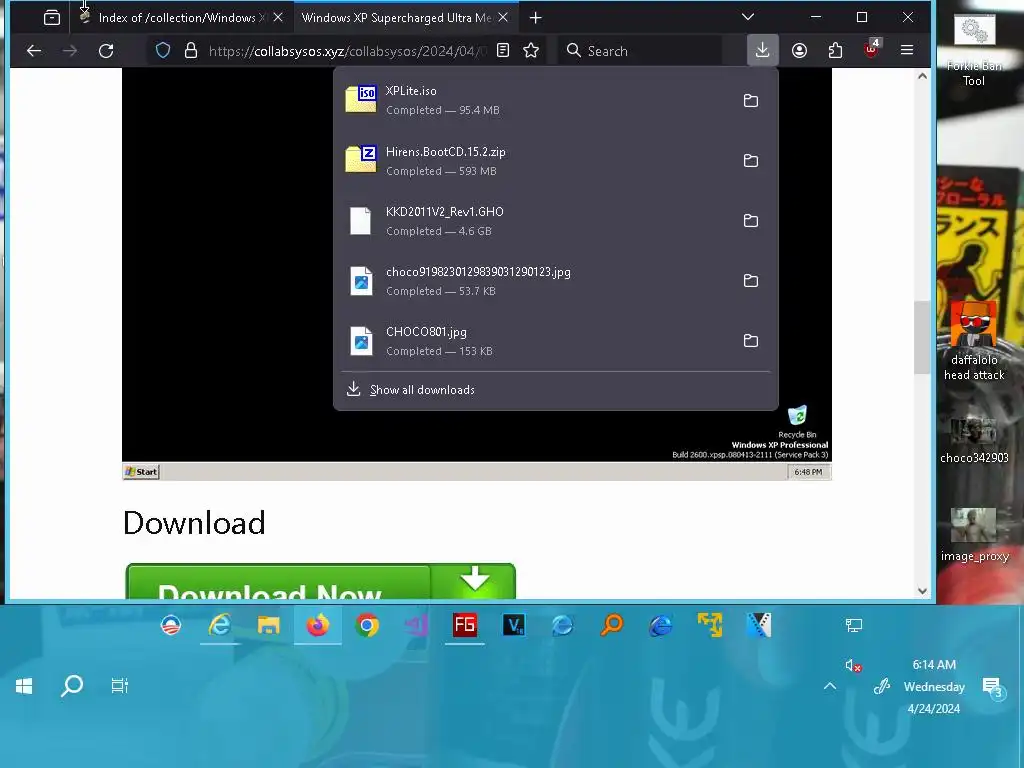Click the Search box in toolbar

pos(640,51)
